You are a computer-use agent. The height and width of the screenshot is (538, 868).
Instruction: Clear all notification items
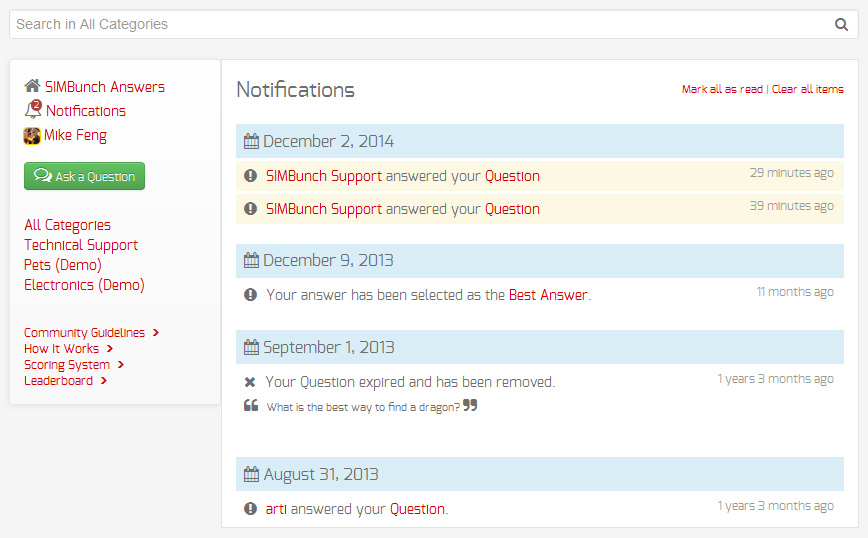coord(808,89)
